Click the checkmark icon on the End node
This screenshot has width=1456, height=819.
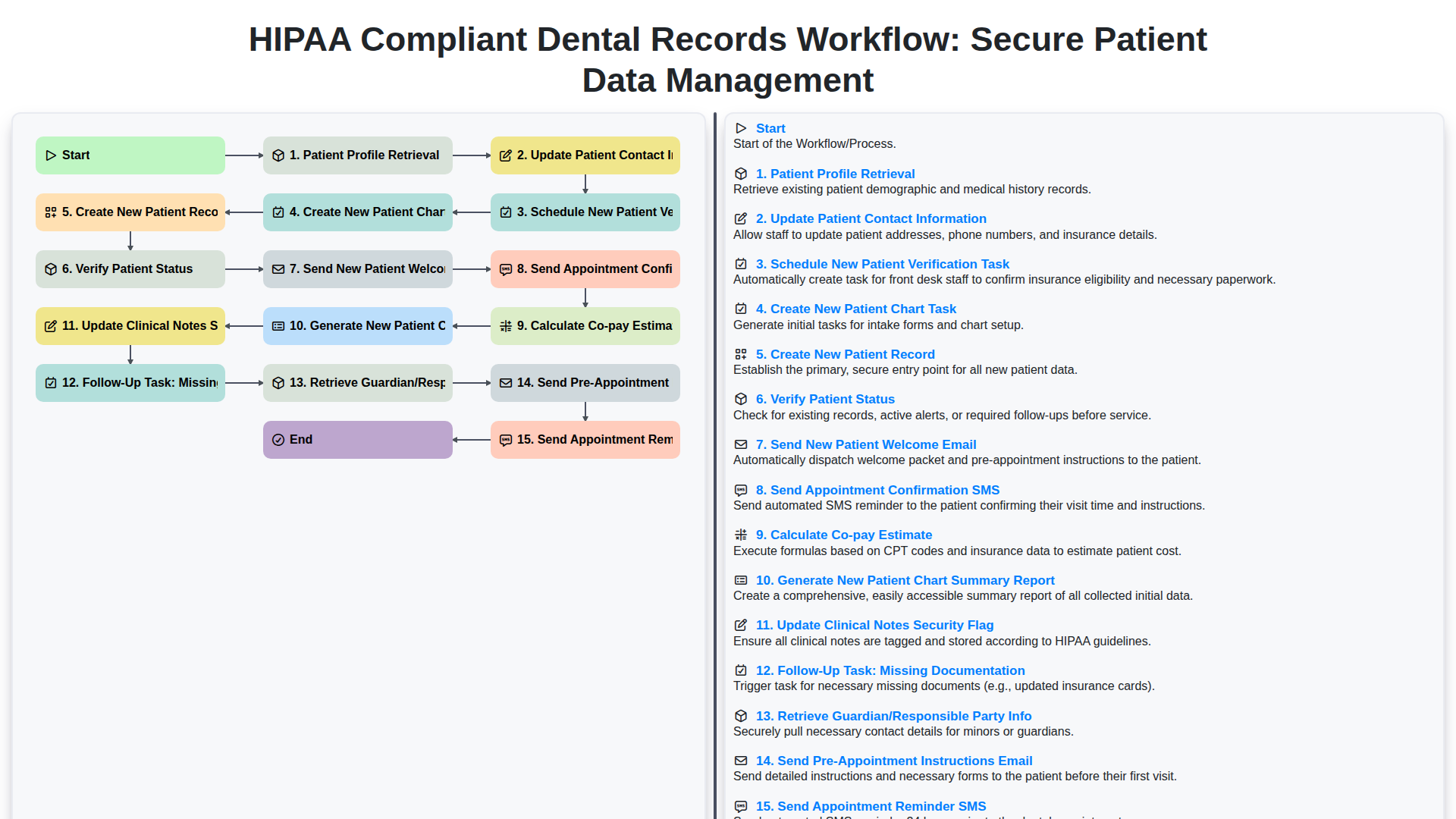pyautogui.click(x=277, y=439)
